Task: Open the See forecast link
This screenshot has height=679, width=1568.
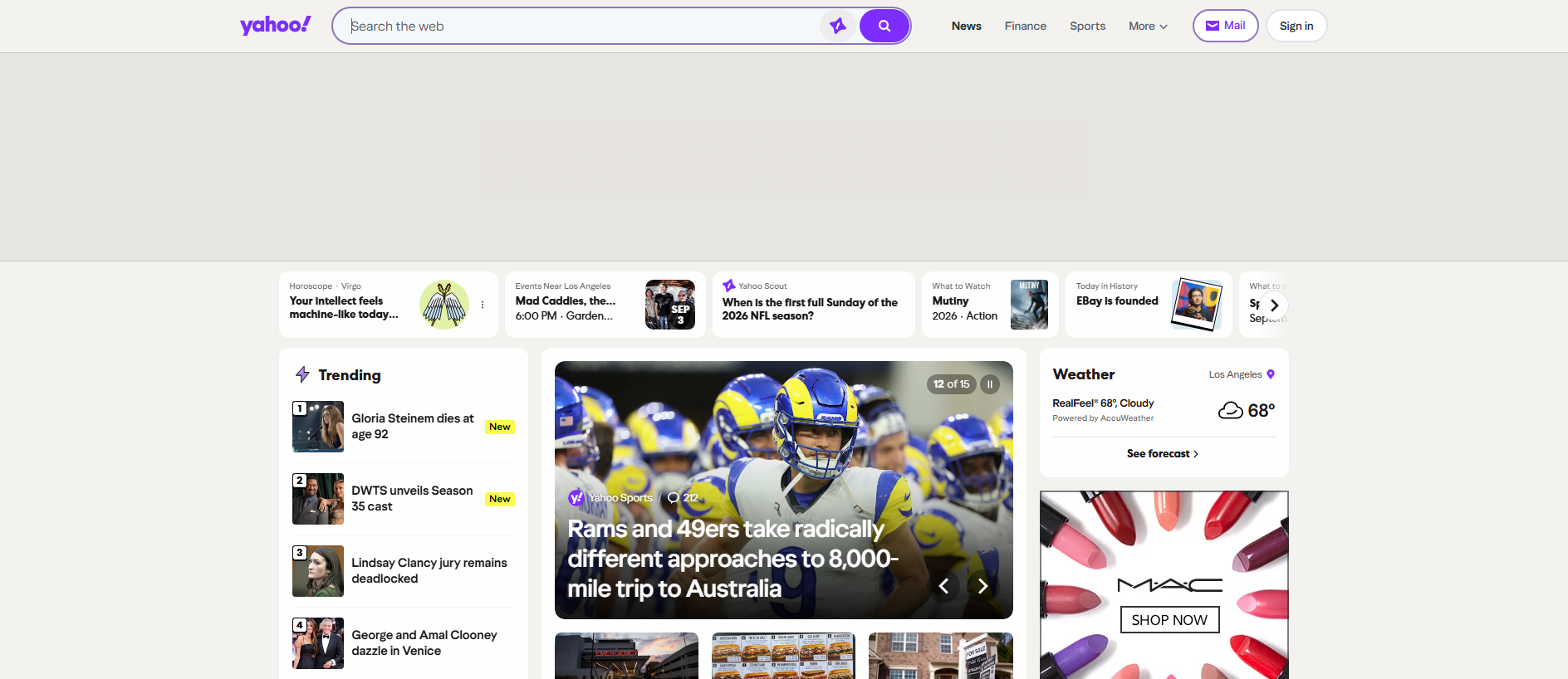Action: [1163, 454]
